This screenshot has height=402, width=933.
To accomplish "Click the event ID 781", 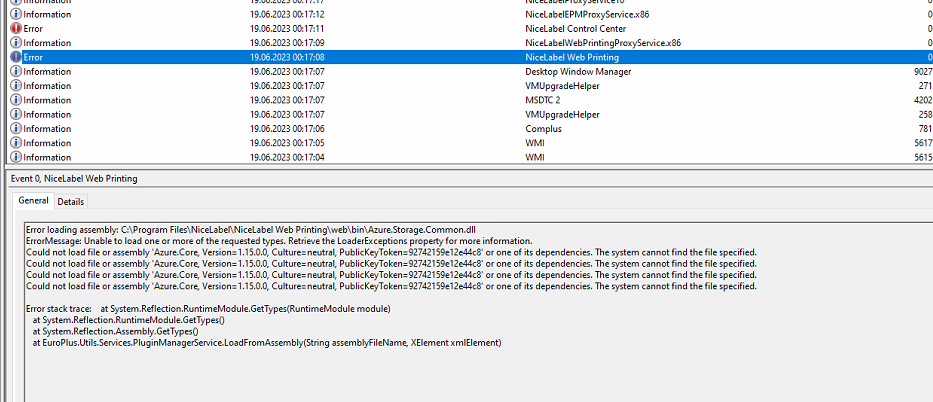I will click(925, 128).
